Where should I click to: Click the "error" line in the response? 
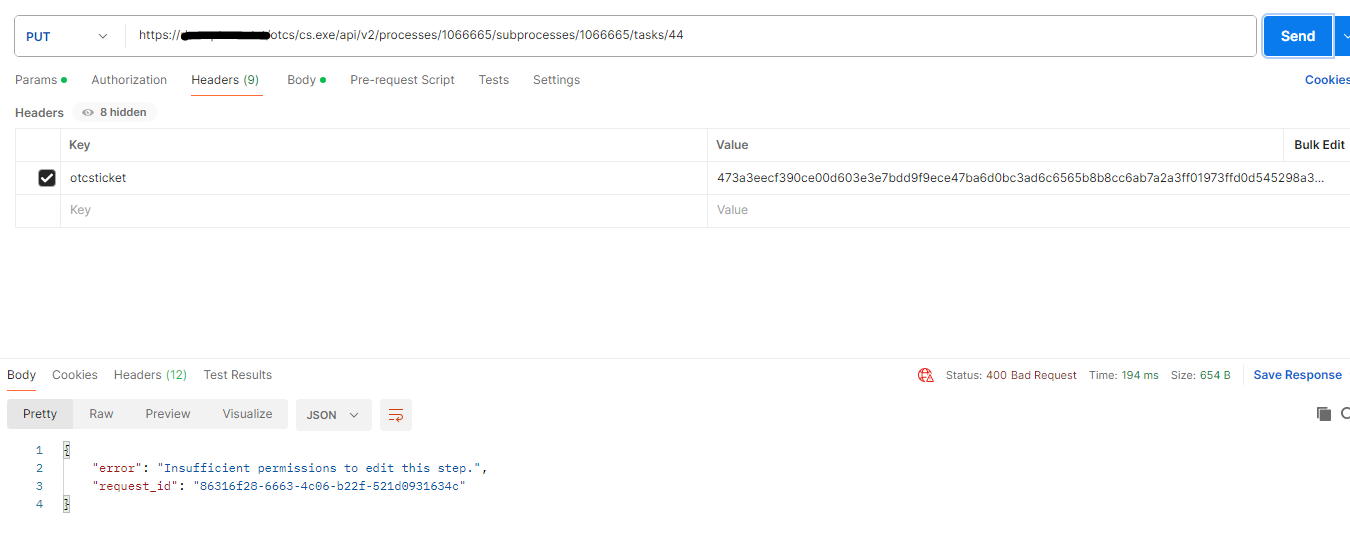[290, 468]
